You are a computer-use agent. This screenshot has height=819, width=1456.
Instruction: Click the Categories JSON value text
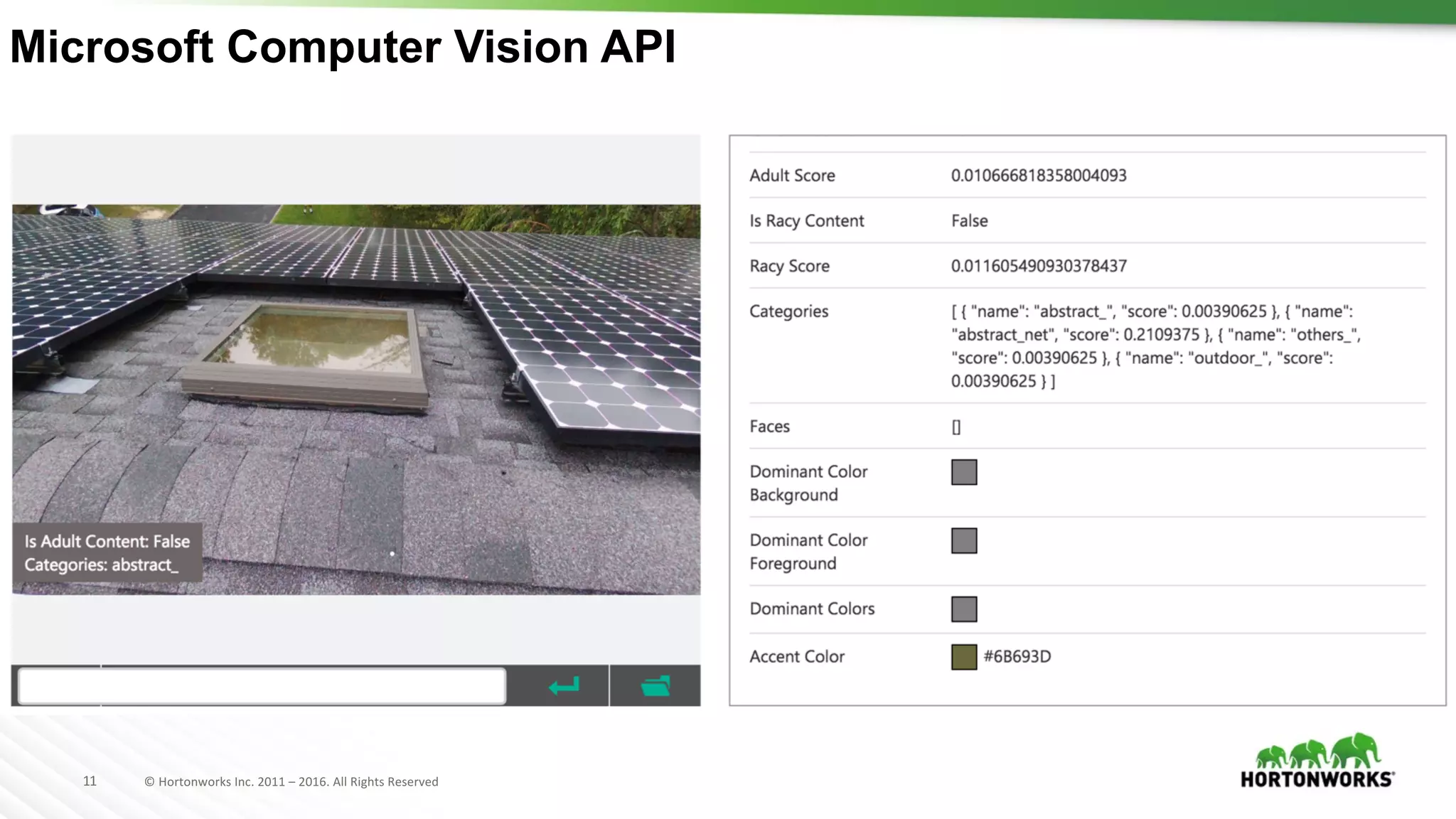tap(1155, 346)
